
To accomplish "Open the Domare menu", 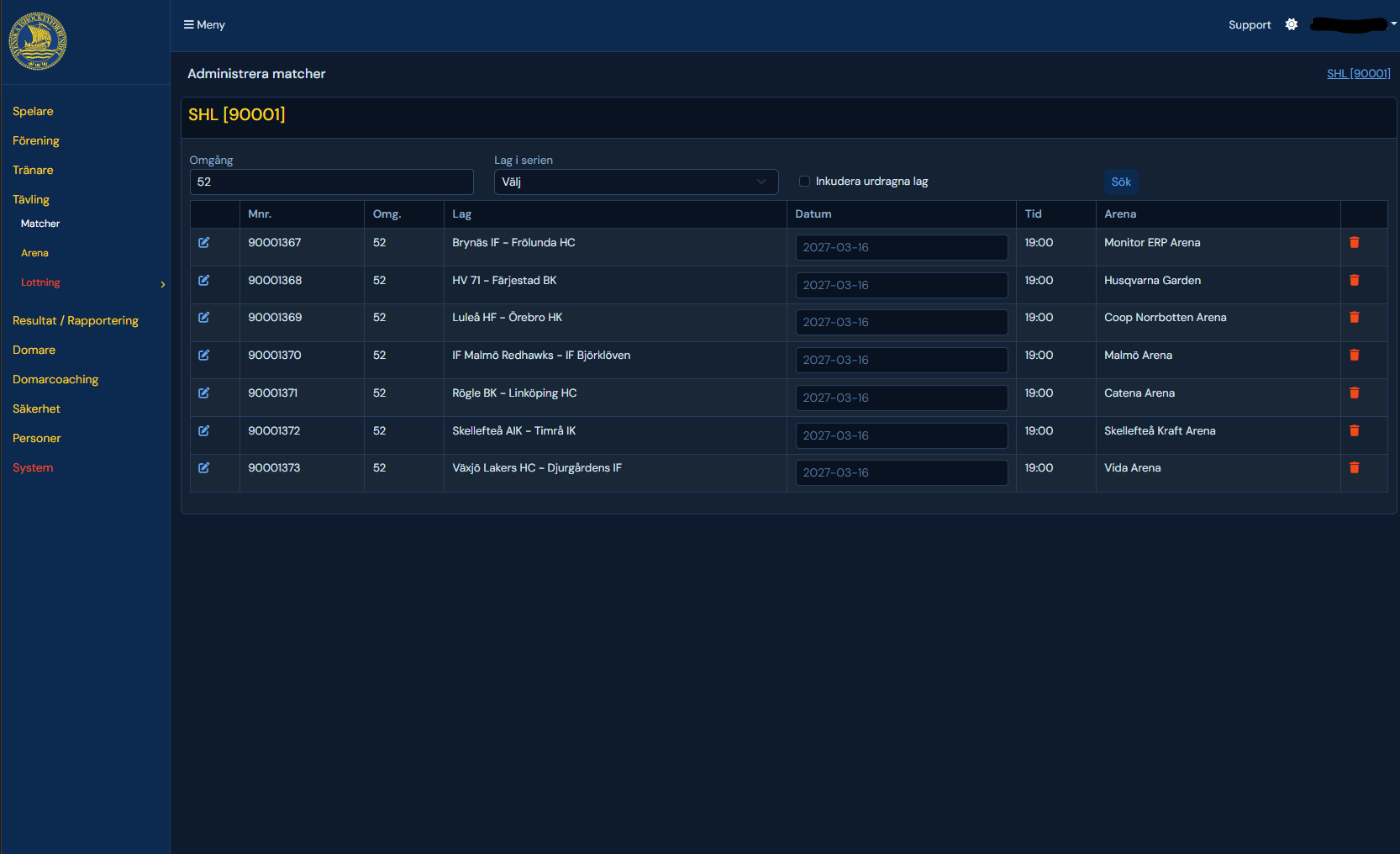I will (x=34, y=350).
